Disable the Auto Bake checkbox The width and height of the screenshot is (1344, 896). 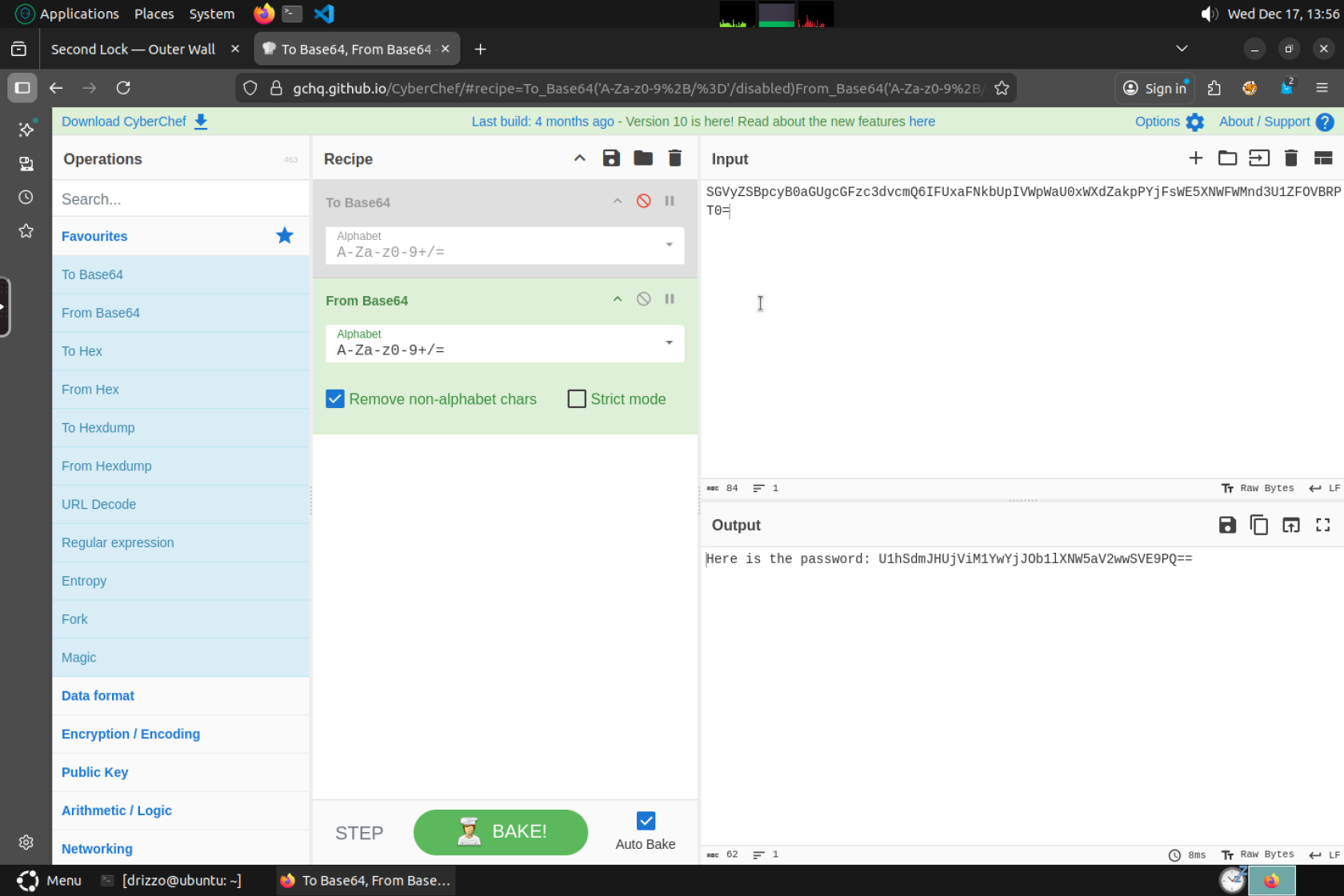[x=646, y=821]
